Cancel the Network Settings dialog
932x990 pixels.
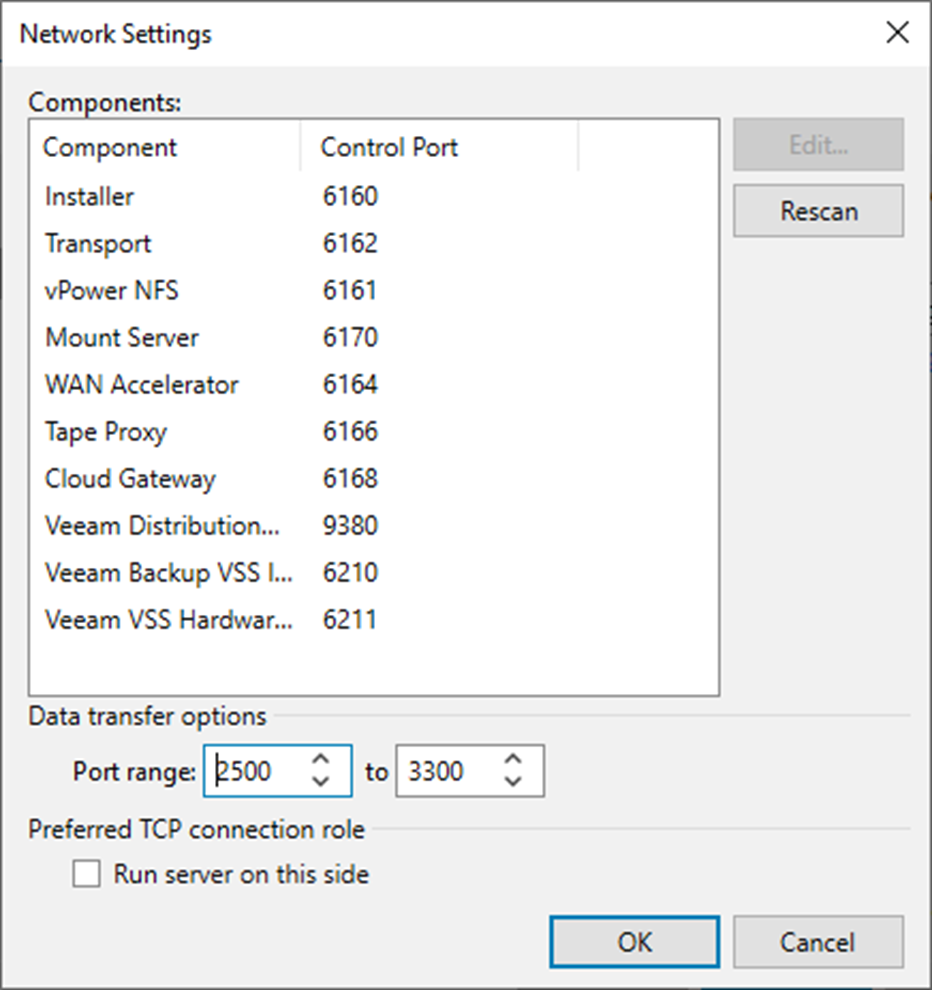[818, 942]
